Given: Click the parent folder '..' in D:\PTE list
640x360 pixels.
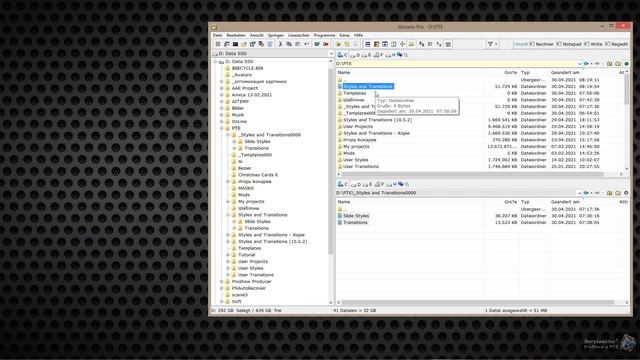Looking at the screenshot, I should [x=343, y=80].
